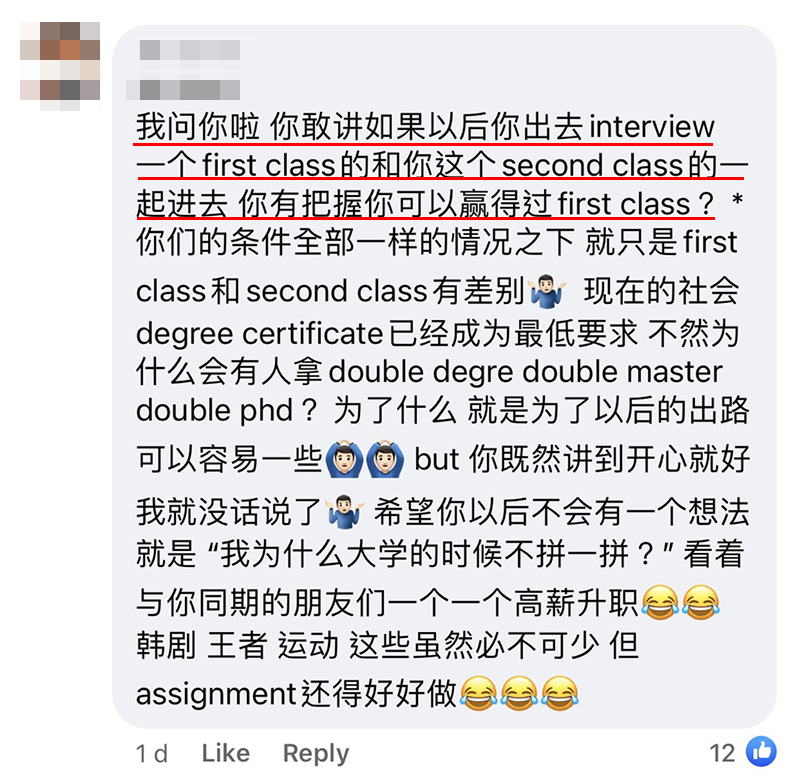This screenshot has width=800, height=778.
Task: Click the second OK-gesture emoji before 'but'
Action: pos(385,460)
